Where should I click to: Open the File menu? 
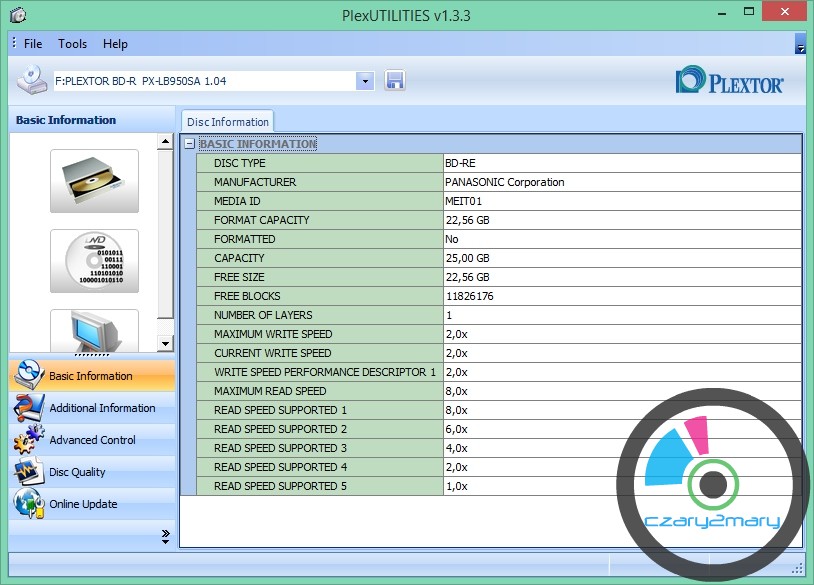pos(33,44)
